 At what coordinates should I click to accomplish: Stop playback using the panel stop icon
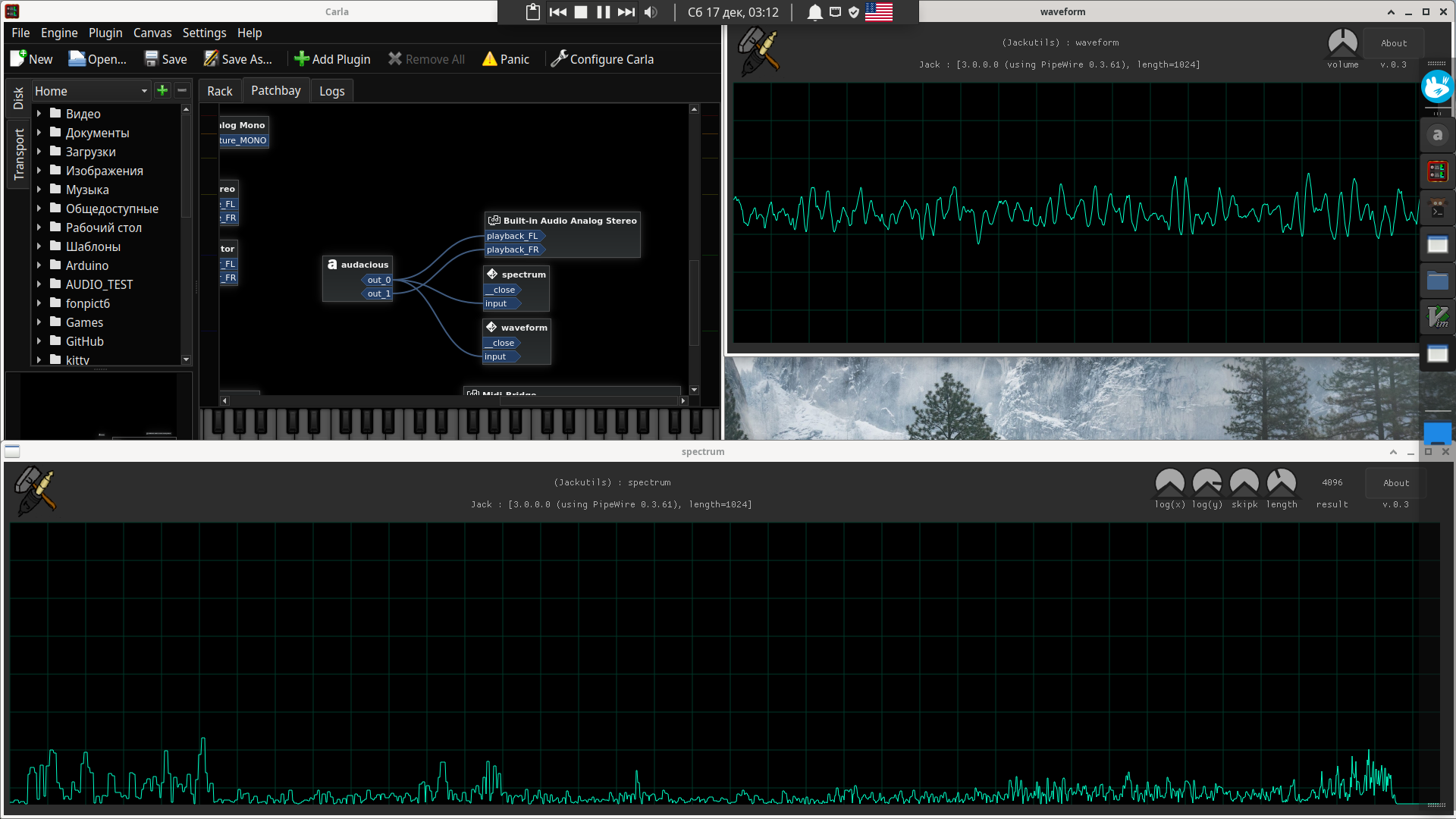(x=581, y=12)
